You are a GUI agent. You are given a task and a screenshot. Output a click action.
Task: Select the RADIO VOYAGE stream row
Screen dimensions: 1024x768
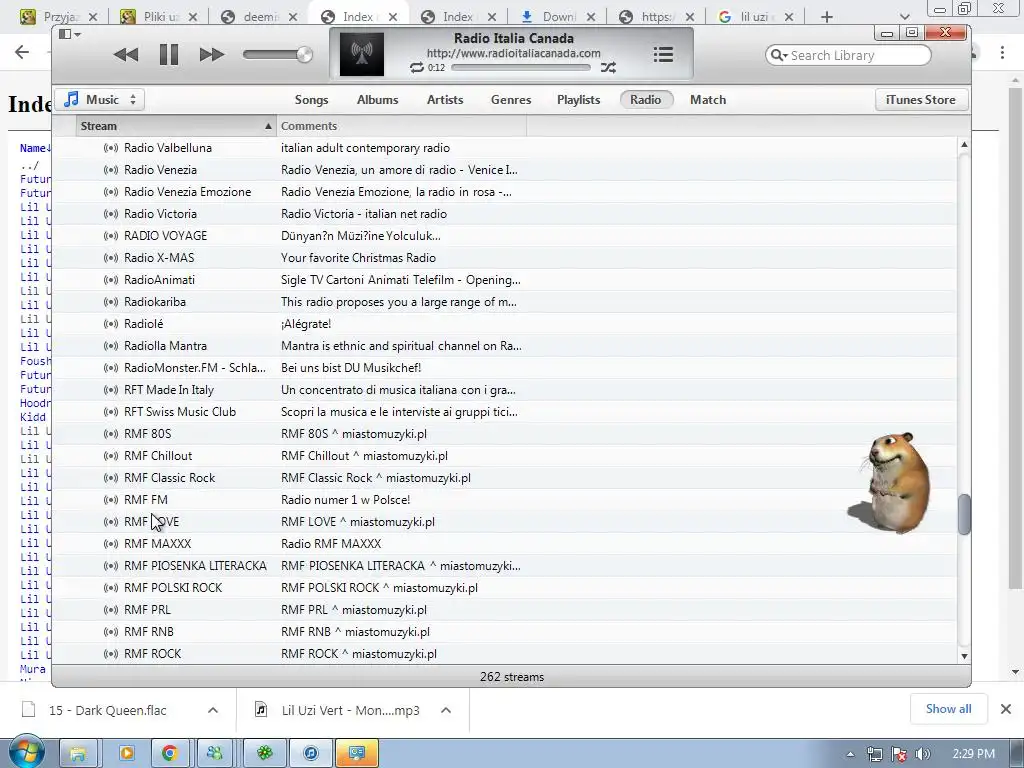tap(504, 236)
